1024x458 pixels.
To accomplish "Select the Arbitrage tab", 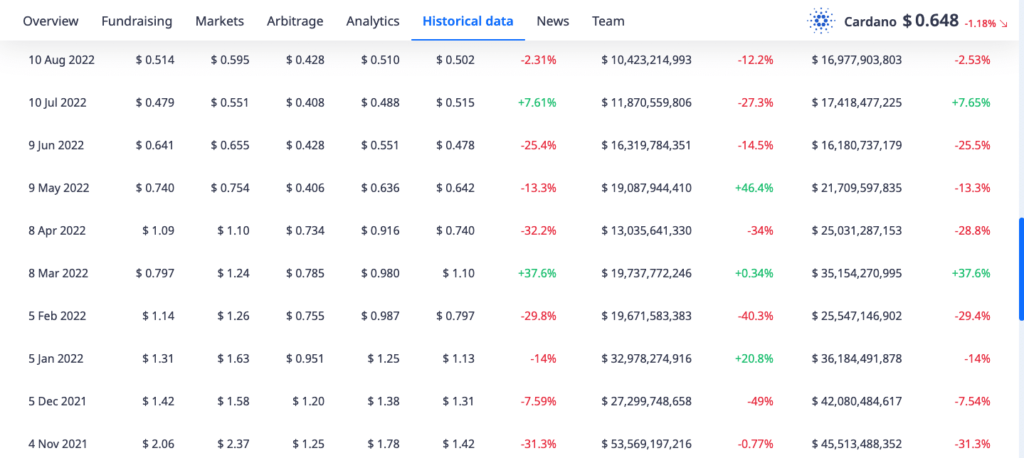I will [x=295, y=21].
